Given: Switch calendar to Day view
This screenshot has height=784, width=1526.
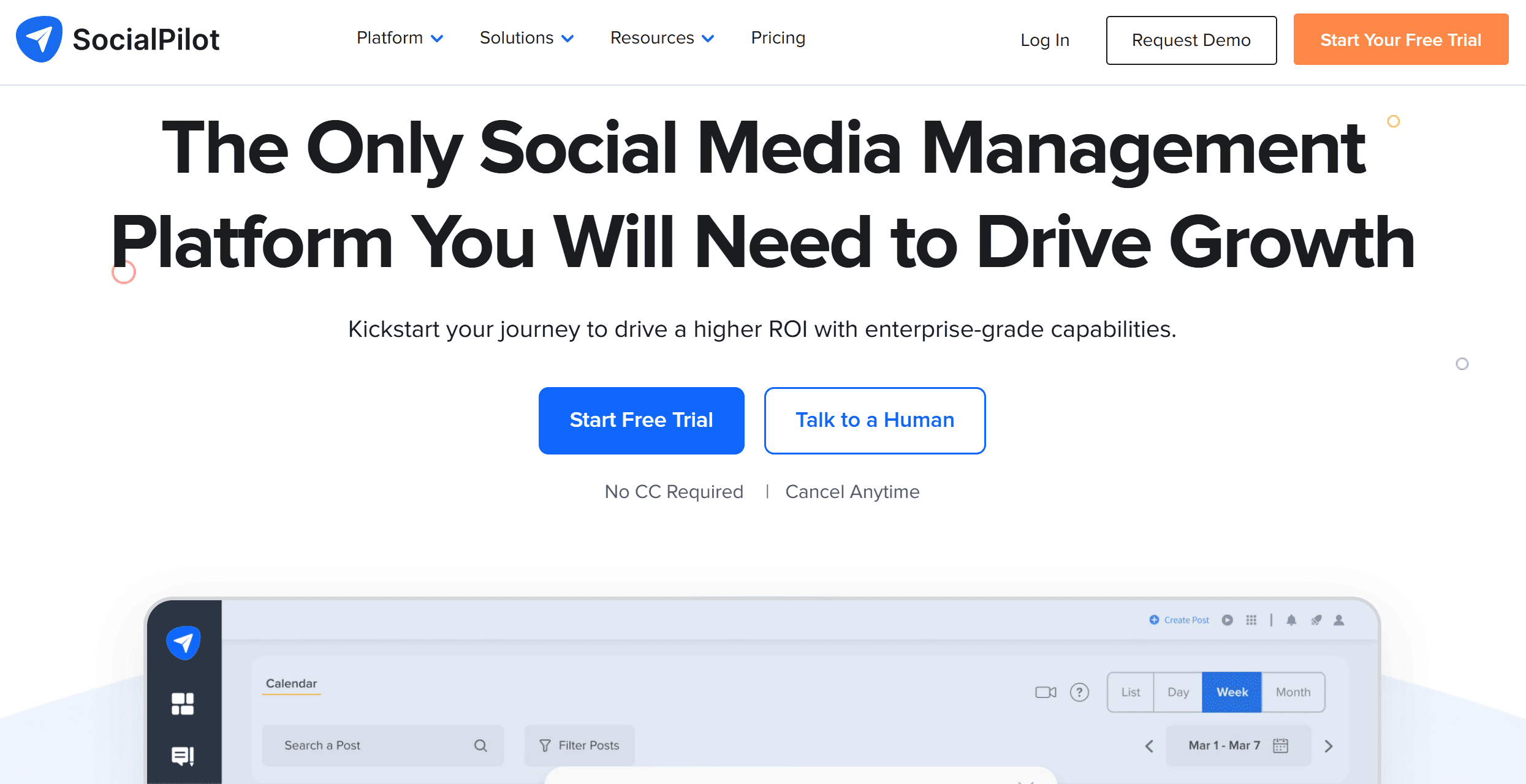Looking at the screenshot, I should click(x=1178, y=692).
